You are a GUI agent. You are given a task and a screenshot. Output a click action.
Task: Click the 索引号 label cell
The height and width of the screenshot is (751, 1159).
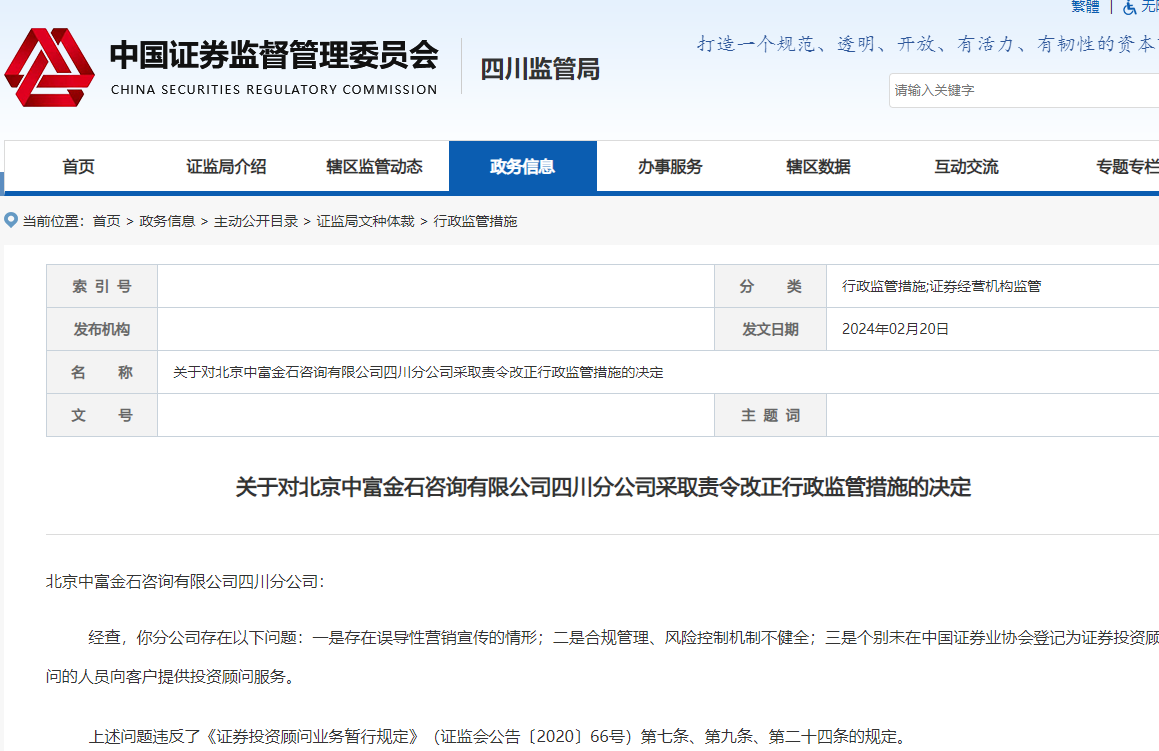[102, 286]
